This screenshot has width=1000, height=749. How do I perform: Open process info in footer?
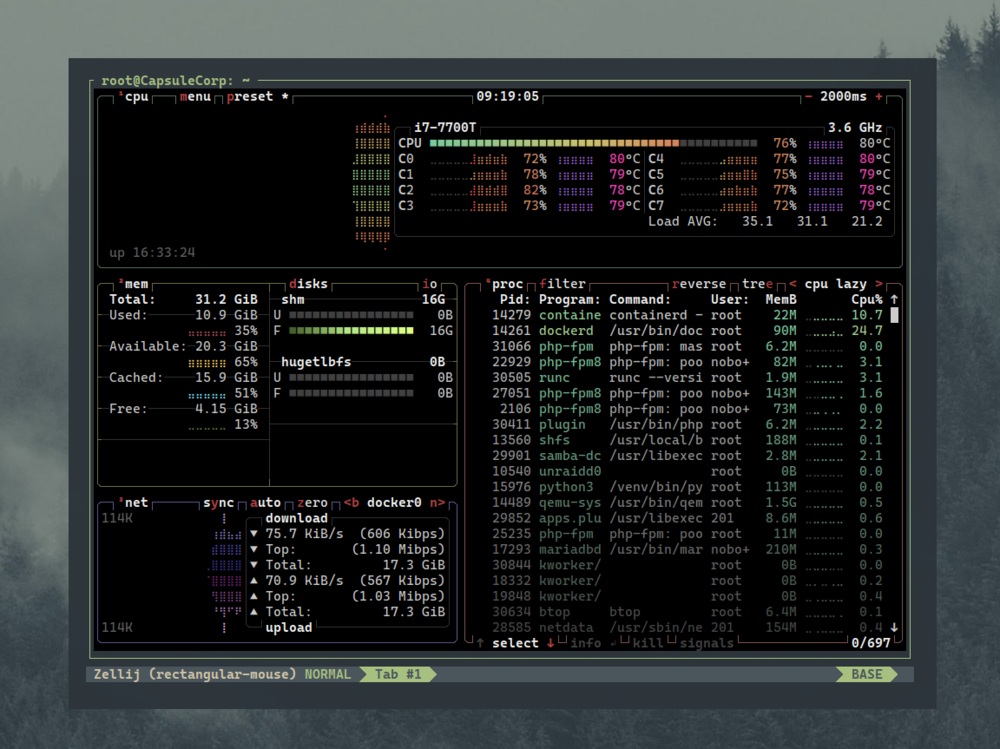(585, 643)
